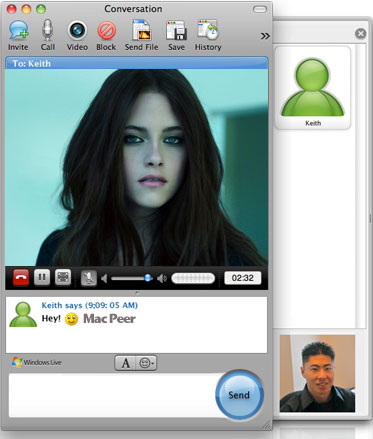Click the yellow minimize window button
Image resolution: width=373 pixels, height=439 pixels.
coord(26,9)
